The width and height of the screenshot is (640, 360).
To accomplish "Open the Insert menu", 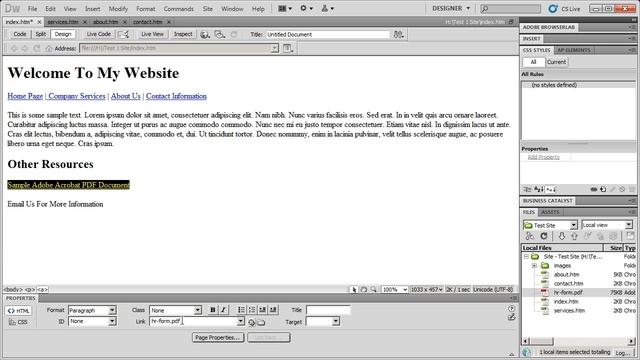I will [93, 9].
